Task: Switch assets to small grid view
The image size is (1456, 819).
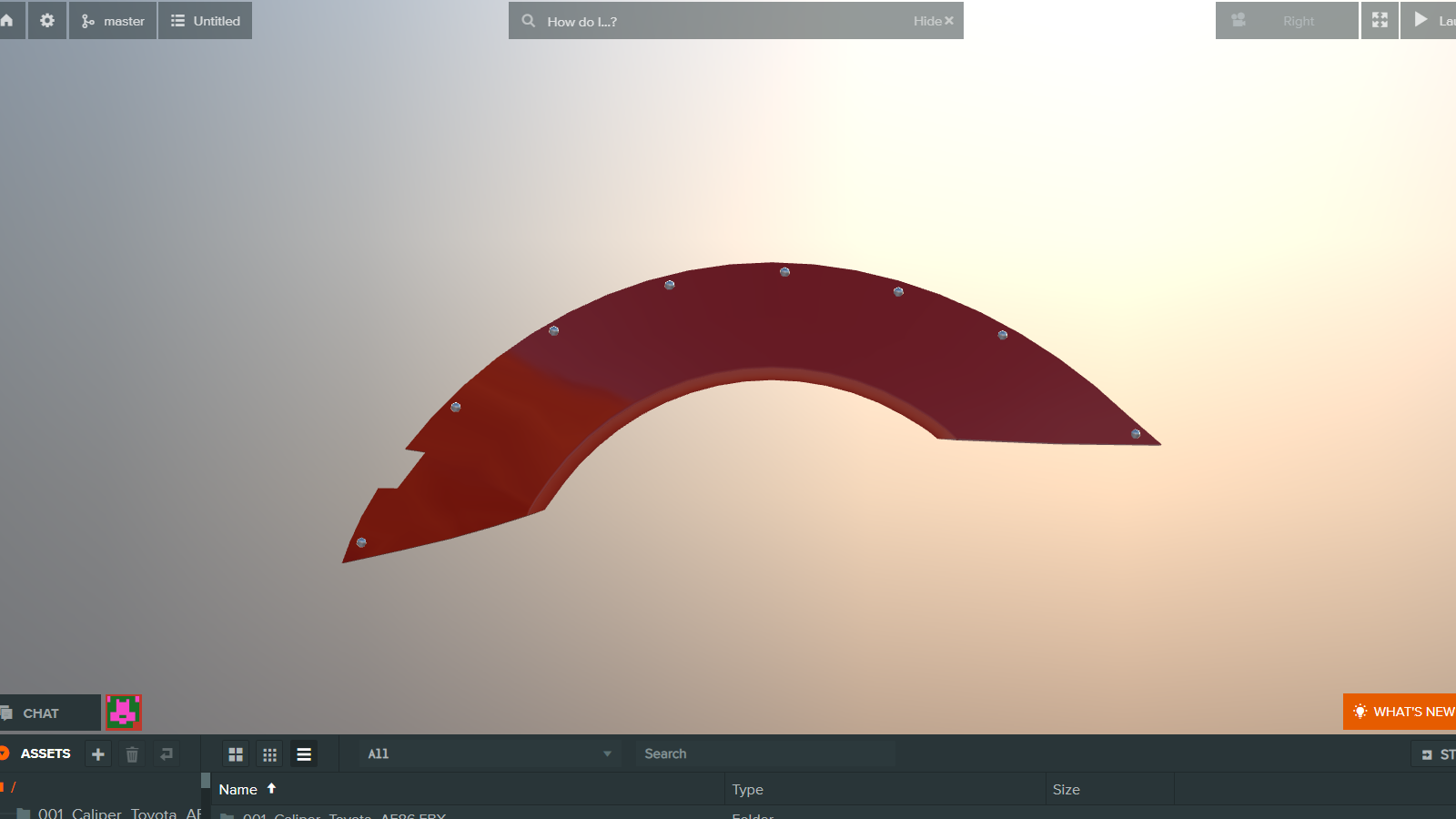Action: (x=269, y=754)
